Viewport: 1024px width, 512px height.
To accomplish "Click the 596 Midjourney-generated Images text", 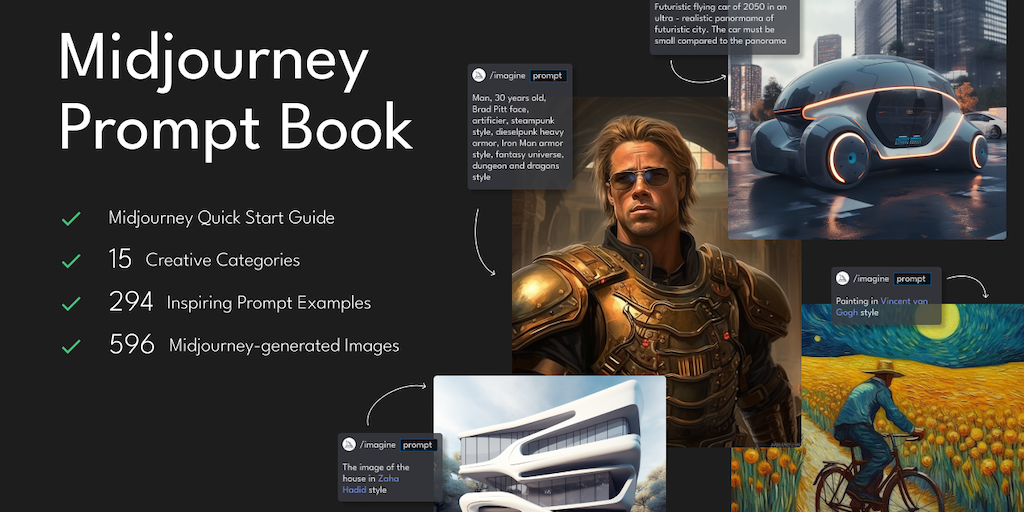I will pos(254,345).
